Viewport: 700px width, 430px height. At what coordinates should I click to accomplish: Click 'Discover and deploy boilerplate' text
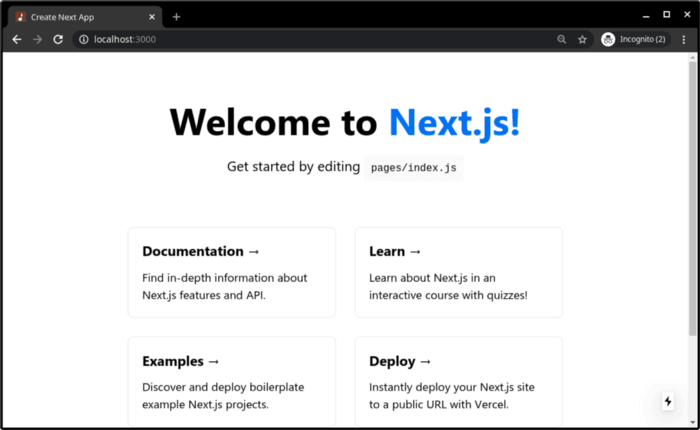tap(223, 387)
